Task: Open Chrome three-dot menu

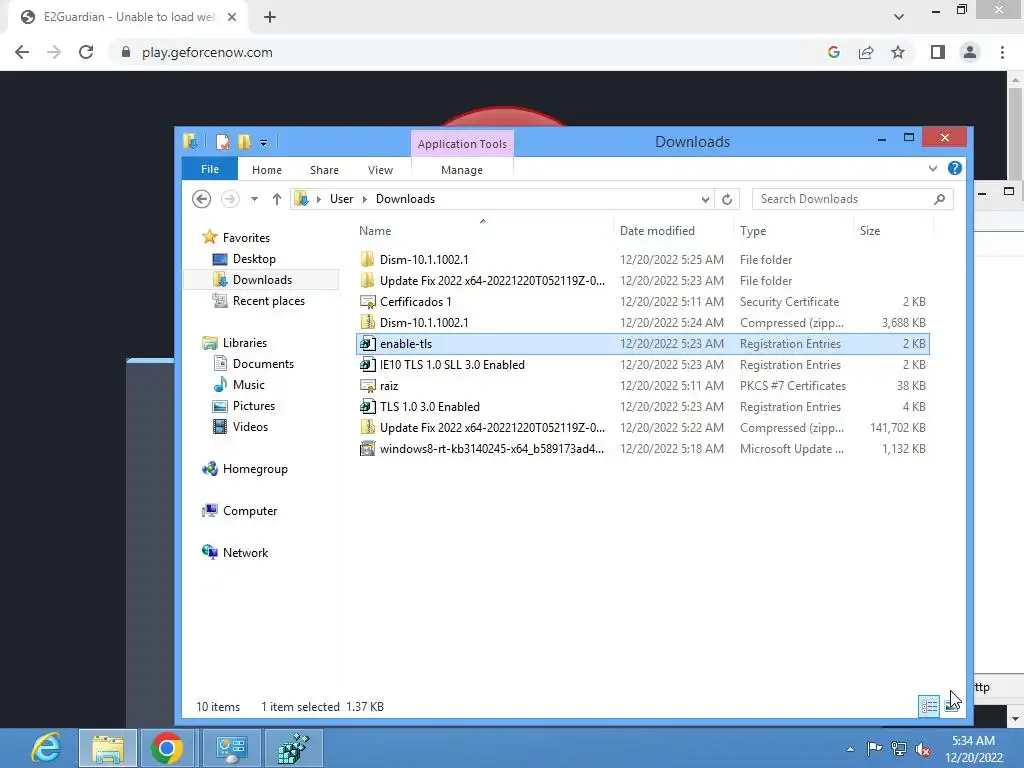Action: point(1002,52)
